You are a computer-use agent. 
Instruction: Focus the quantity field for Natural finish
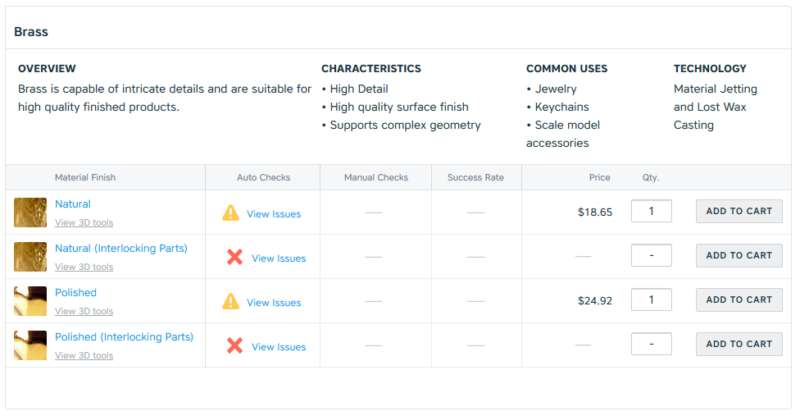click(x=652, y=211)
